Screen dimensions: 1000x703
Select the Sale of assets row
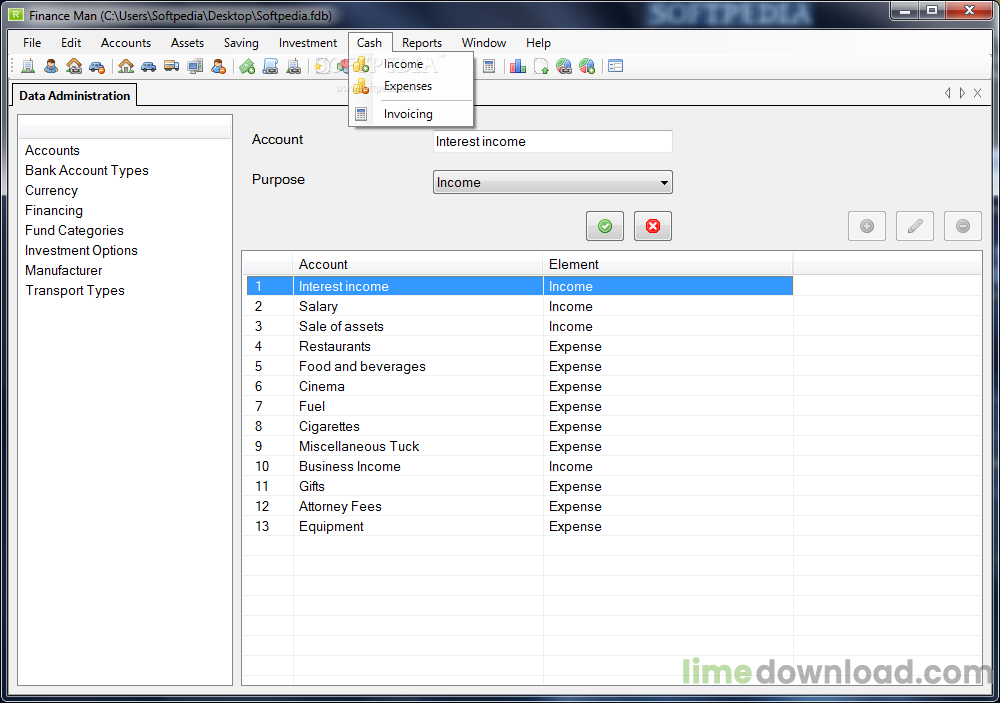point(520,327)
